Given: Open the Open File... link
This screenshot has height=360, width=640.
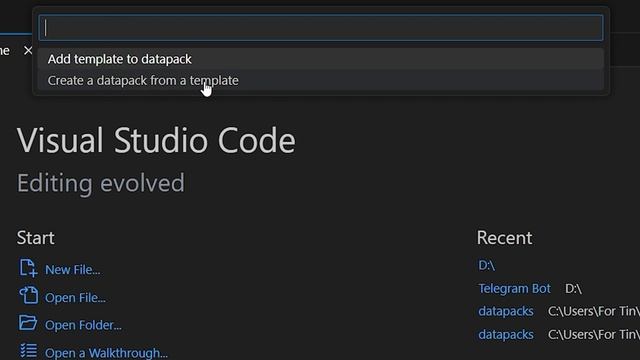Looking at the screenshot, I should [x=76, y=298].
